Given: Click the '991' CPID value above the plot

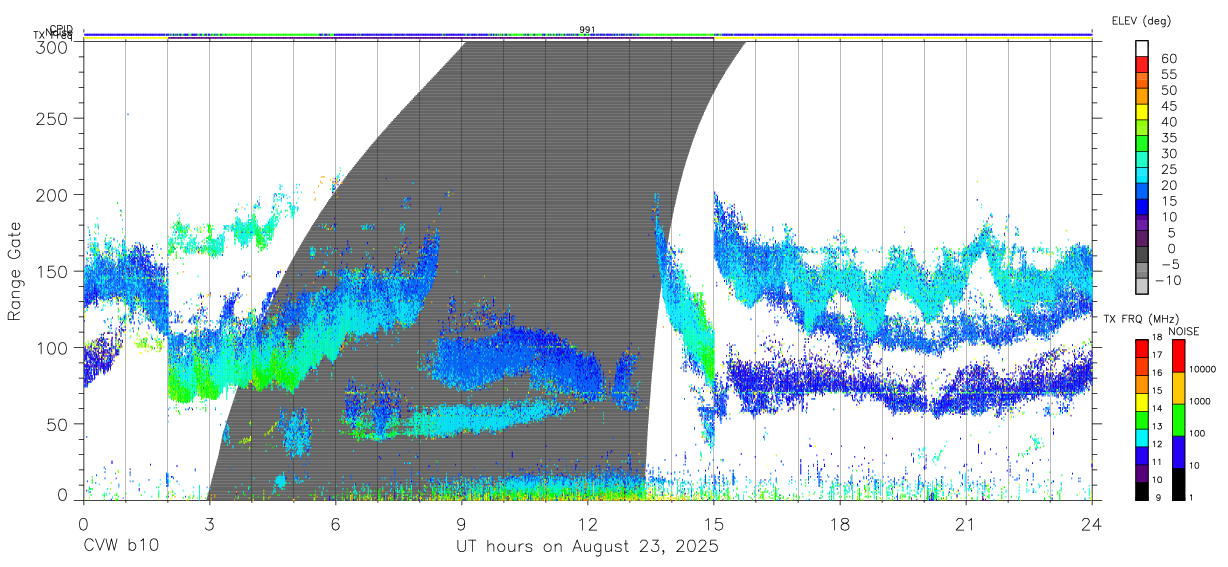Looking at the screenshot, I should coord(587,29).
